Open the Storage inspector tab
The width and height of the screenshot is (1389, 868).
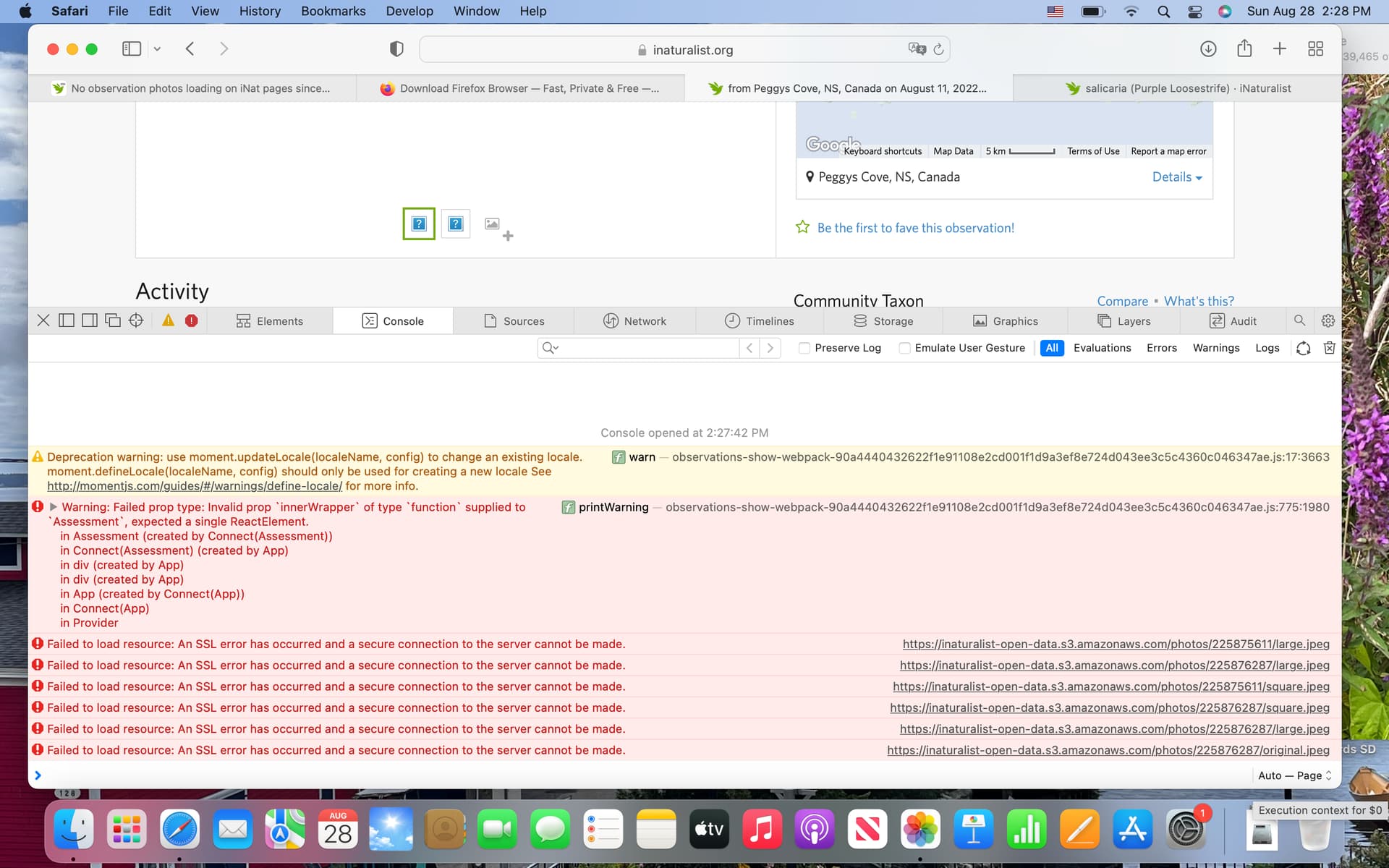pos(883,321)
